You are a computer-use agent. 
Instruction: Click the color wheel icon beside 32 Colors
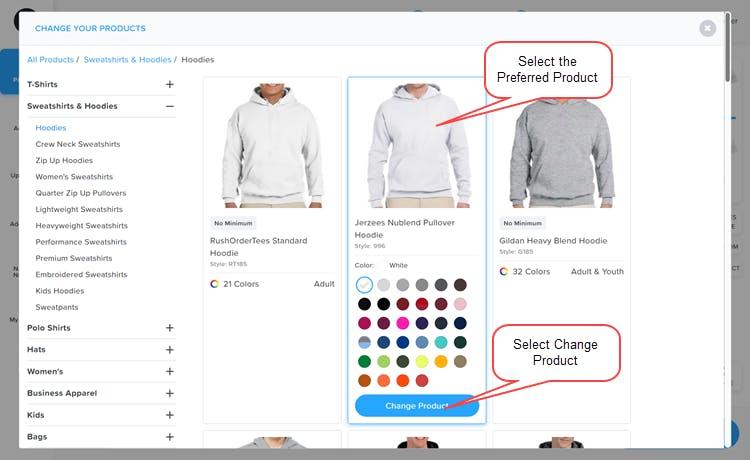pyautogui.click(x=504, y=272)
